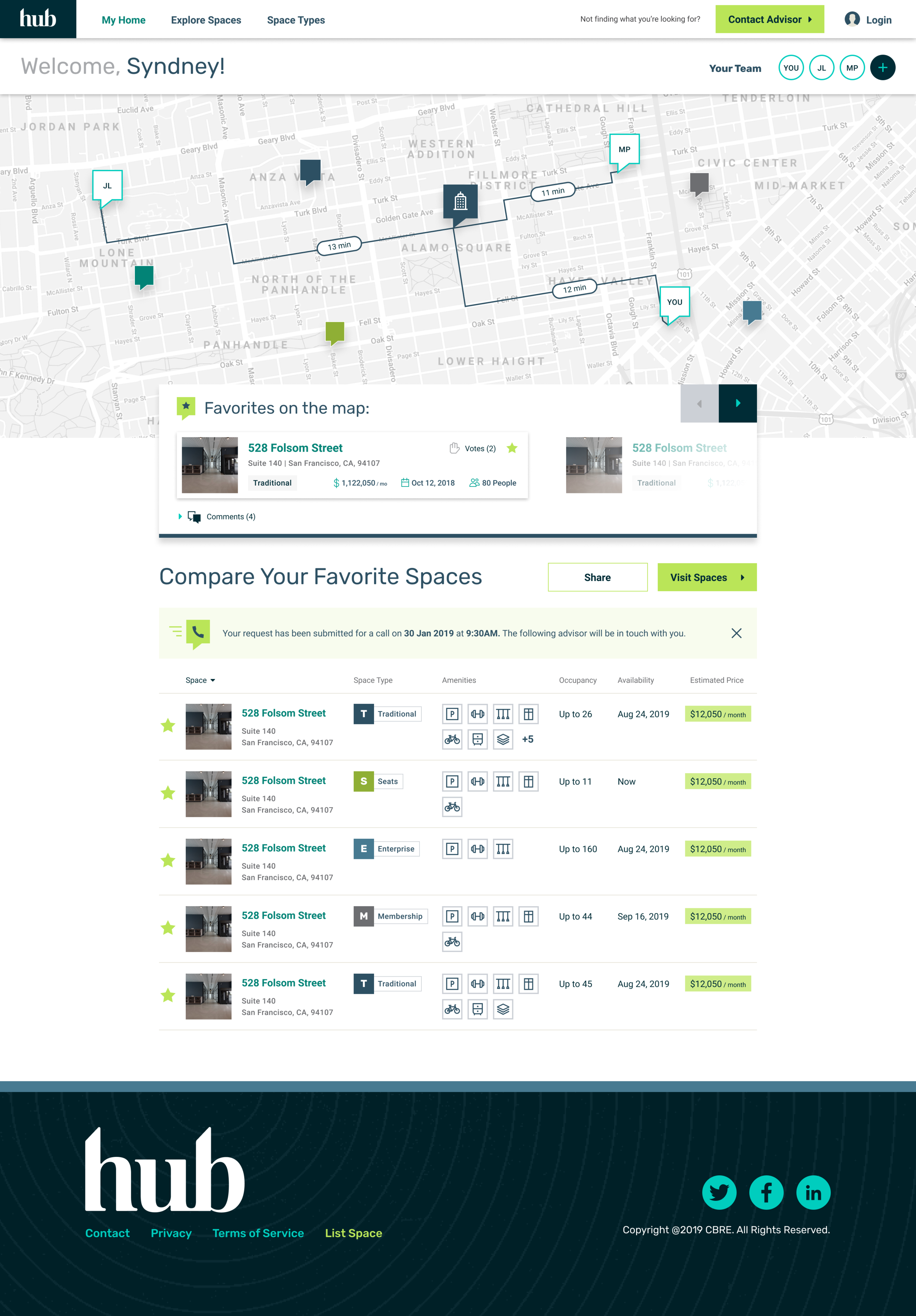Toggle favorite star on first map card
Viewport: 916px width, 1316px height.
pyautogui.click(x=511, y=448)
